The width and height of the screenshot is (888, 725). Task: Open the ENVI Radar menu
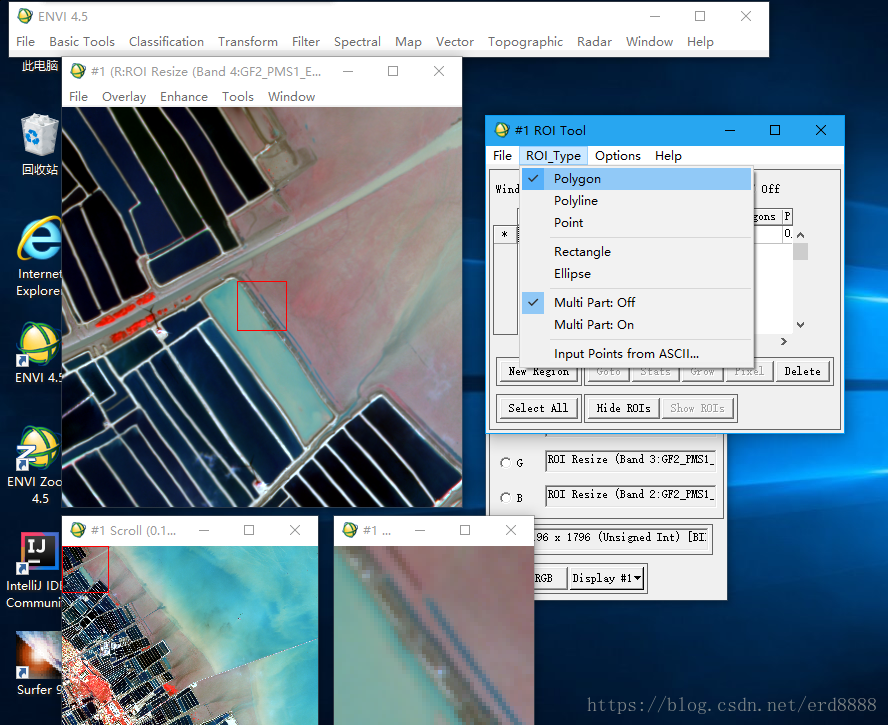click(x=595, y=42)
